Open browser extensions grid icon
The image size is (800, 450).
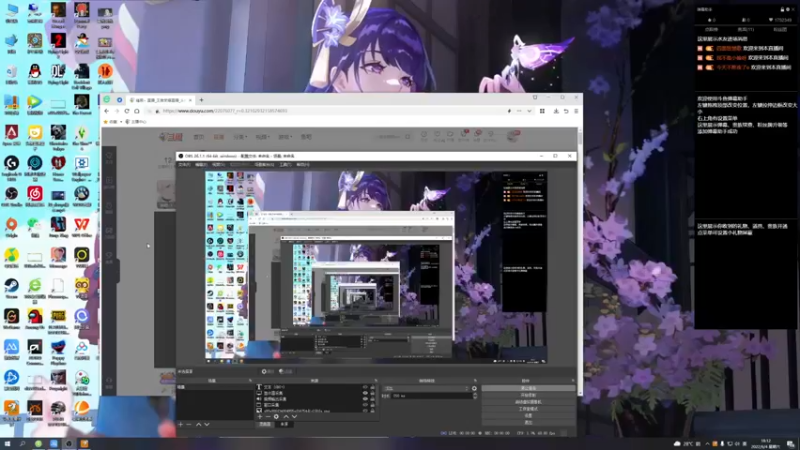pos(542,111)
